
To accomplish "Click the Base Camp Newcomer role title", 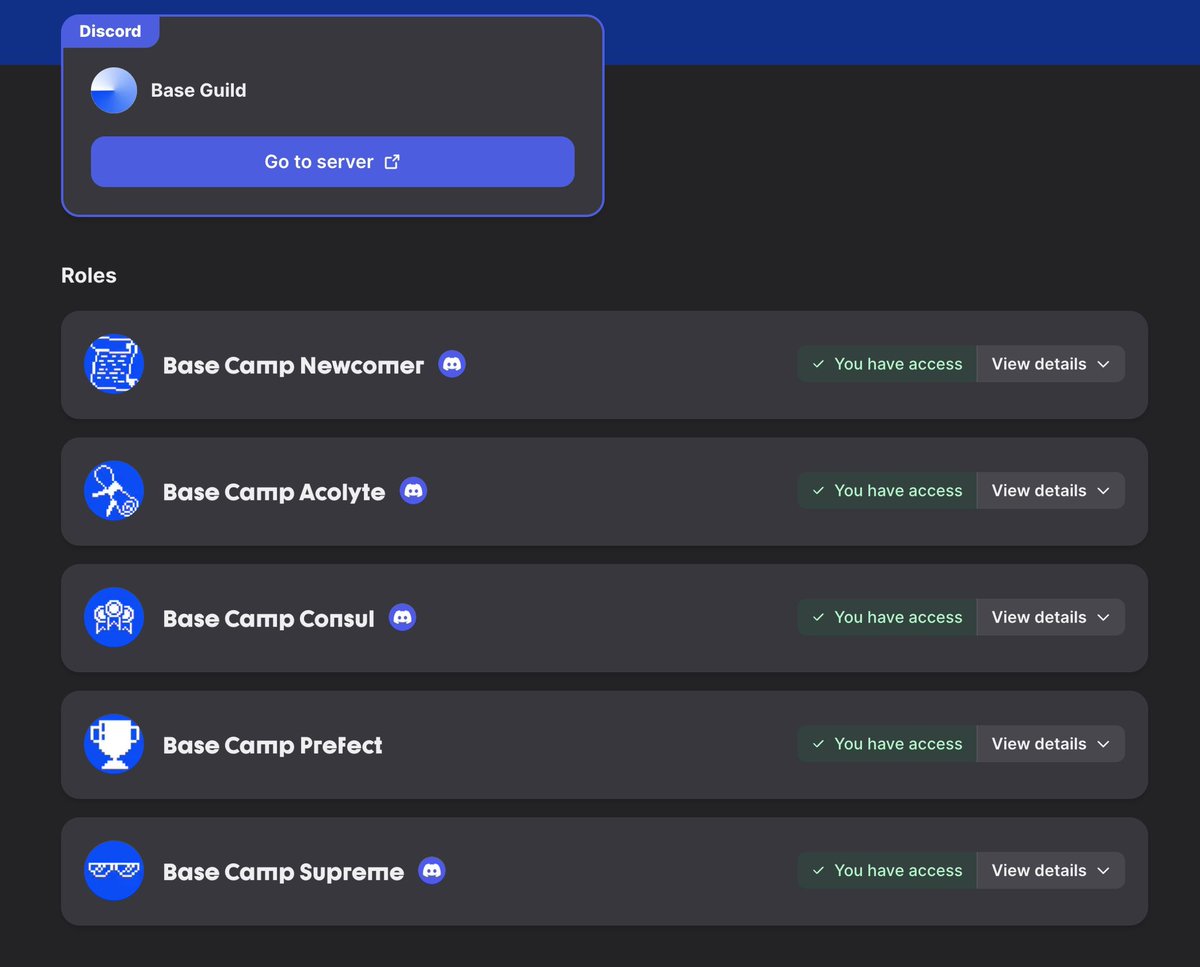I will (x=293, y=365).
